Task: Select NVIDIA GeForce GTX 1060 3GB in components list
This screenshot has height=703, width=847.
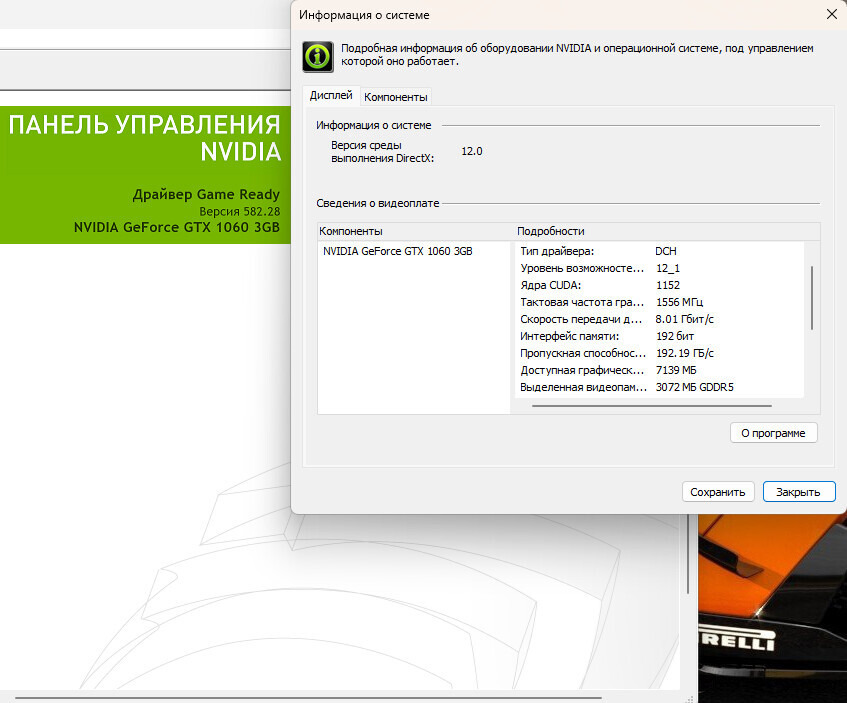Action: tap(397, 251)
